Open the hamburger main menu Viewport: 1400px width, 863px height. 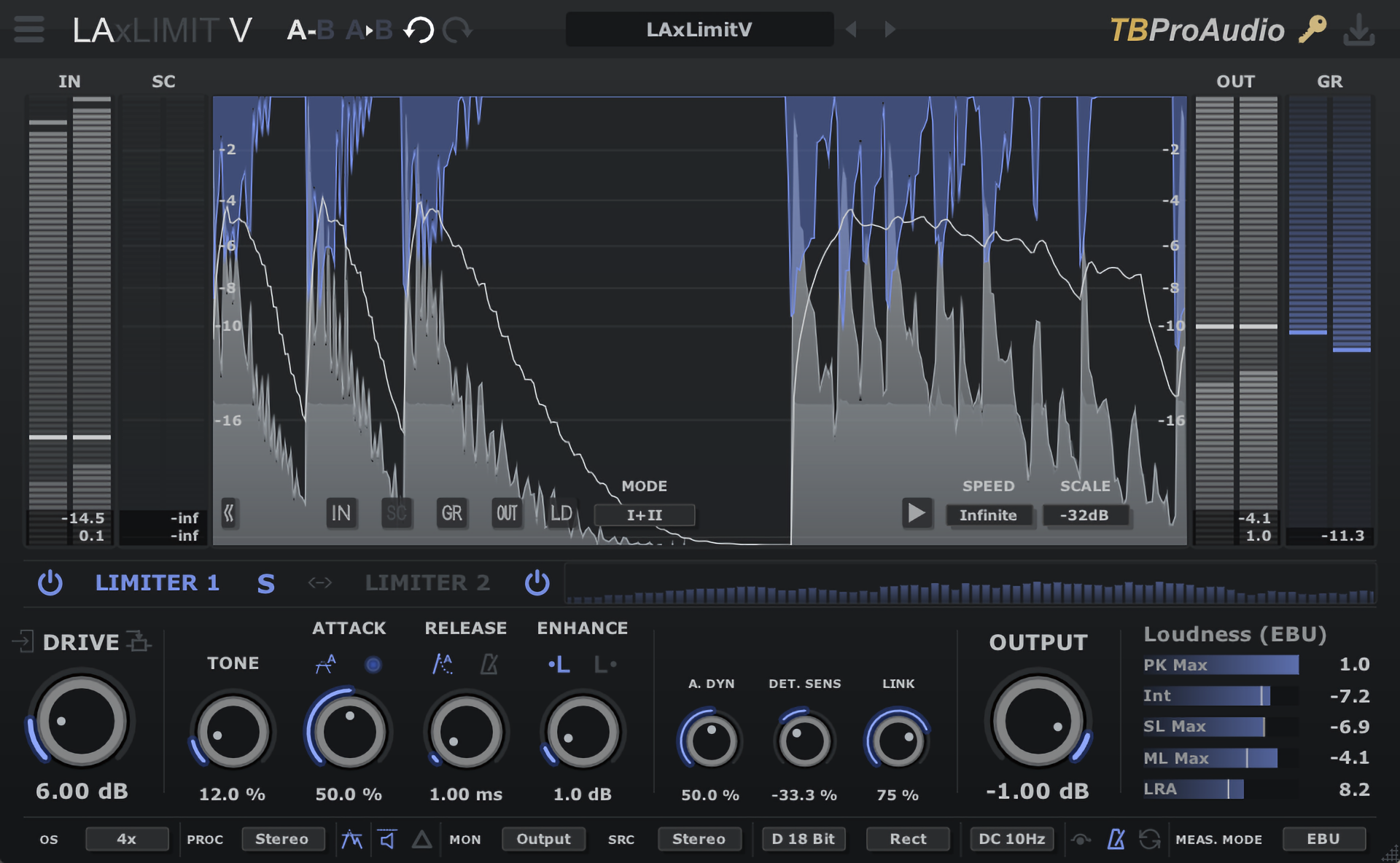point(29,30)
